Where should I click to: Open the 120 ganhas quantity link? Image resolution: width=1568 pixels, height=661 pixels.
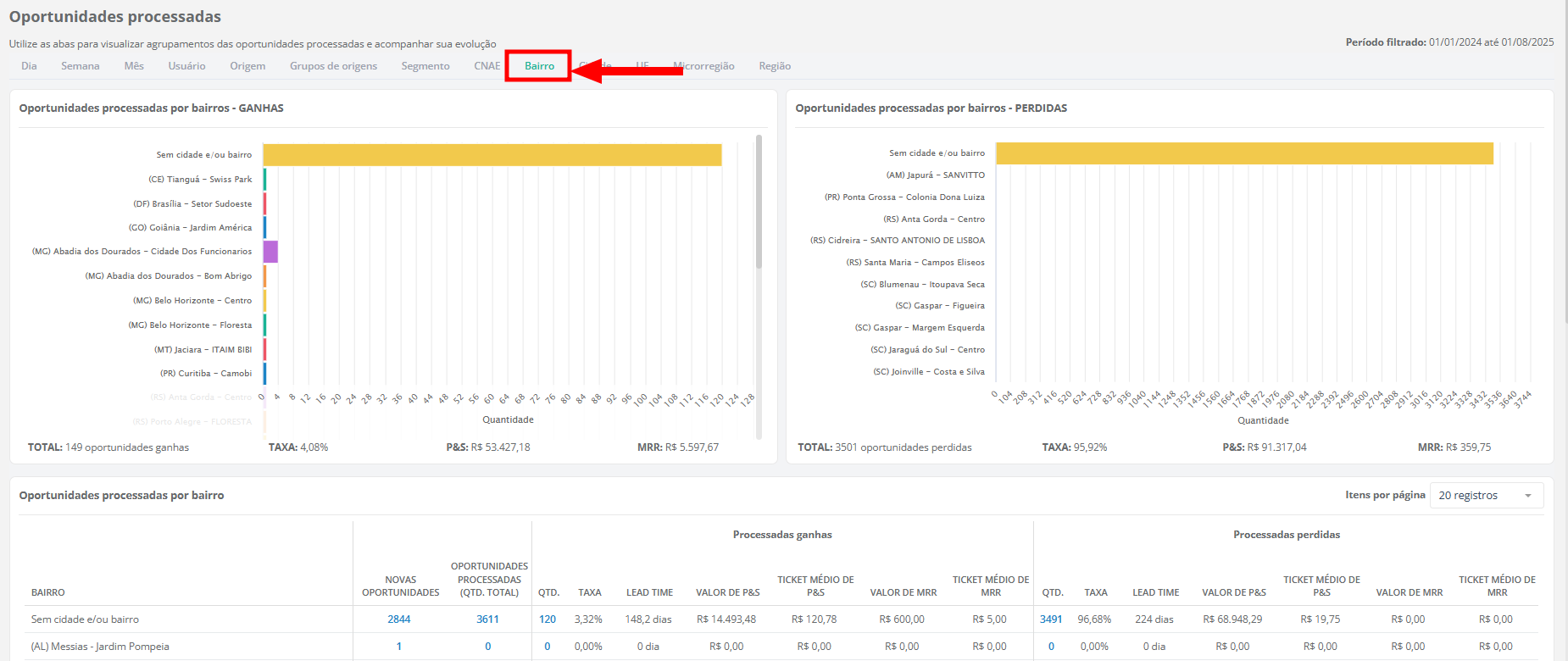click(x=548, y=619)
